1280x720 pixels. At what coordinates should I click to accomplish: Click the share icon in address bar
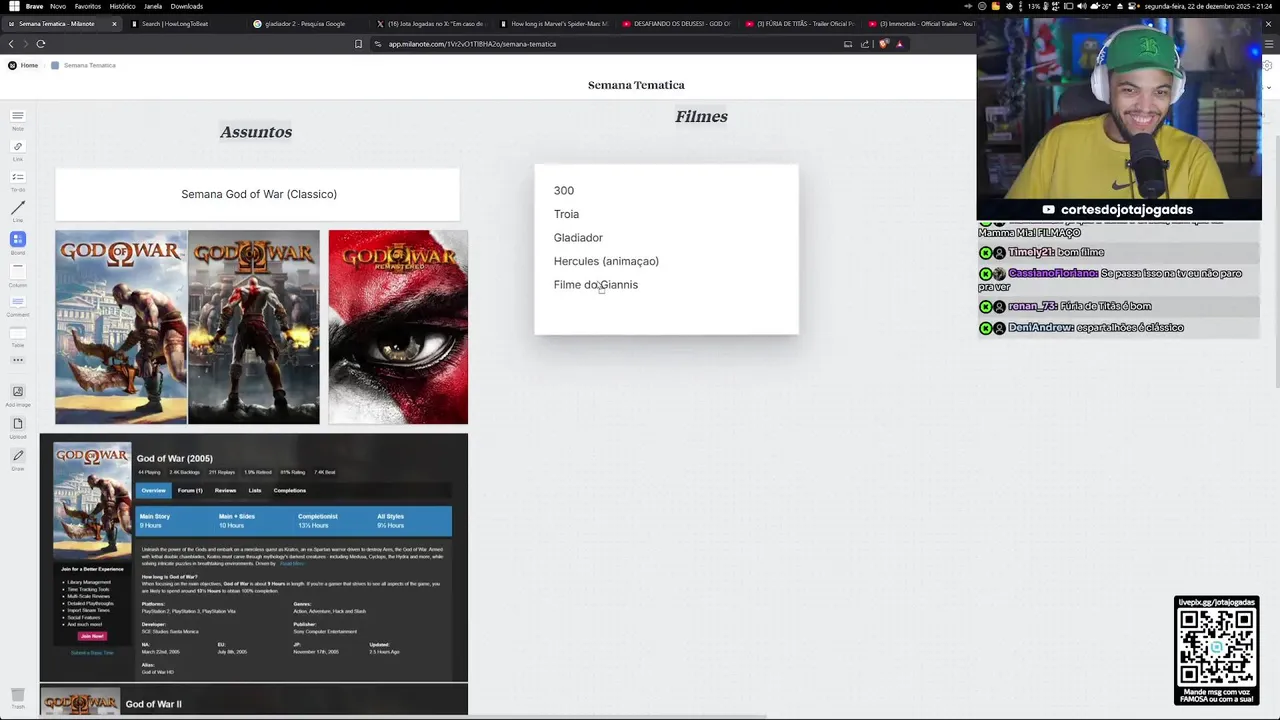865,44
